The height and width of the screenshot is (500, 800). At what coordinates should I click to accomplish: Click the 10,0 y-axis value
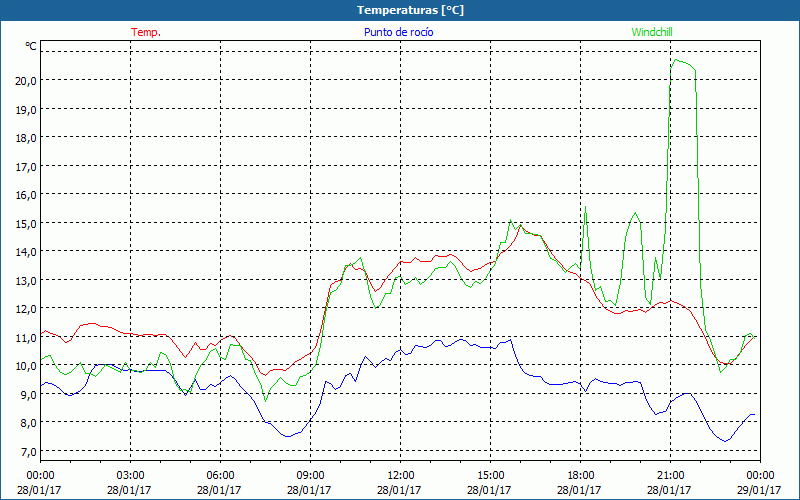(x=27, y=366)
